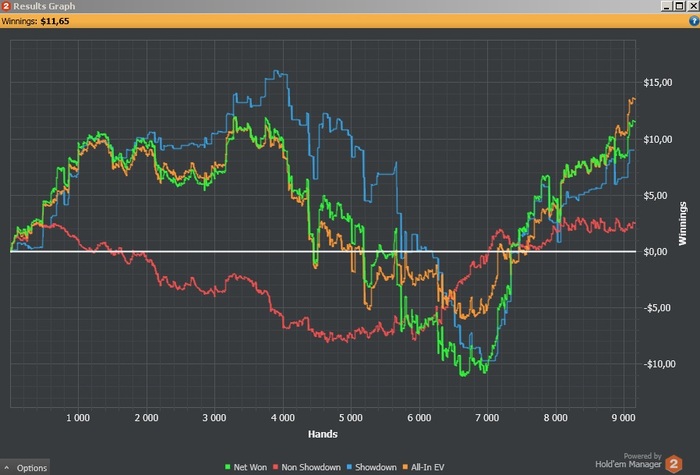
Task: Click the 3 000 hands axis label
Action: [x=214, y=418]
